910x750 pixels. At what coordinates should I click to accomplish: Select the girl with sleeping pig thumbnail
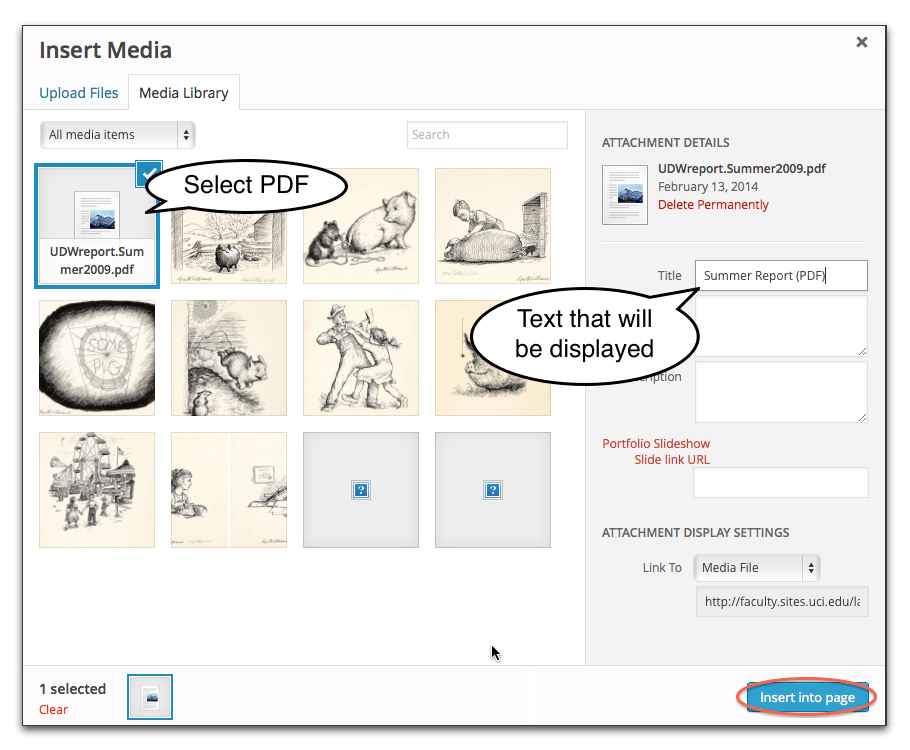pyautogui.click(x=493, y=226)
